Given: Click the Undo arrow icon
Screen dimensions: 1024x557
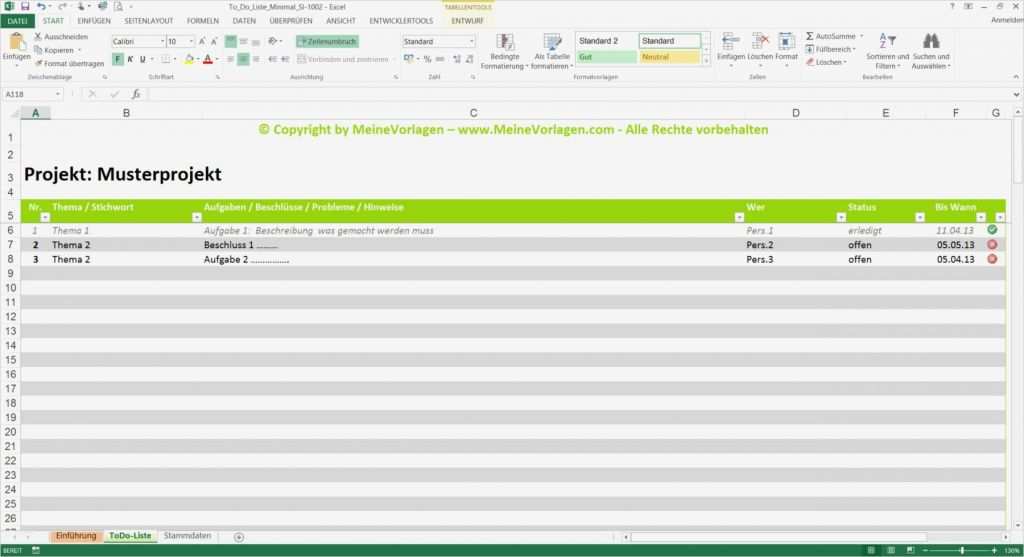Looking at the screenshot, I should pos(41,7).
